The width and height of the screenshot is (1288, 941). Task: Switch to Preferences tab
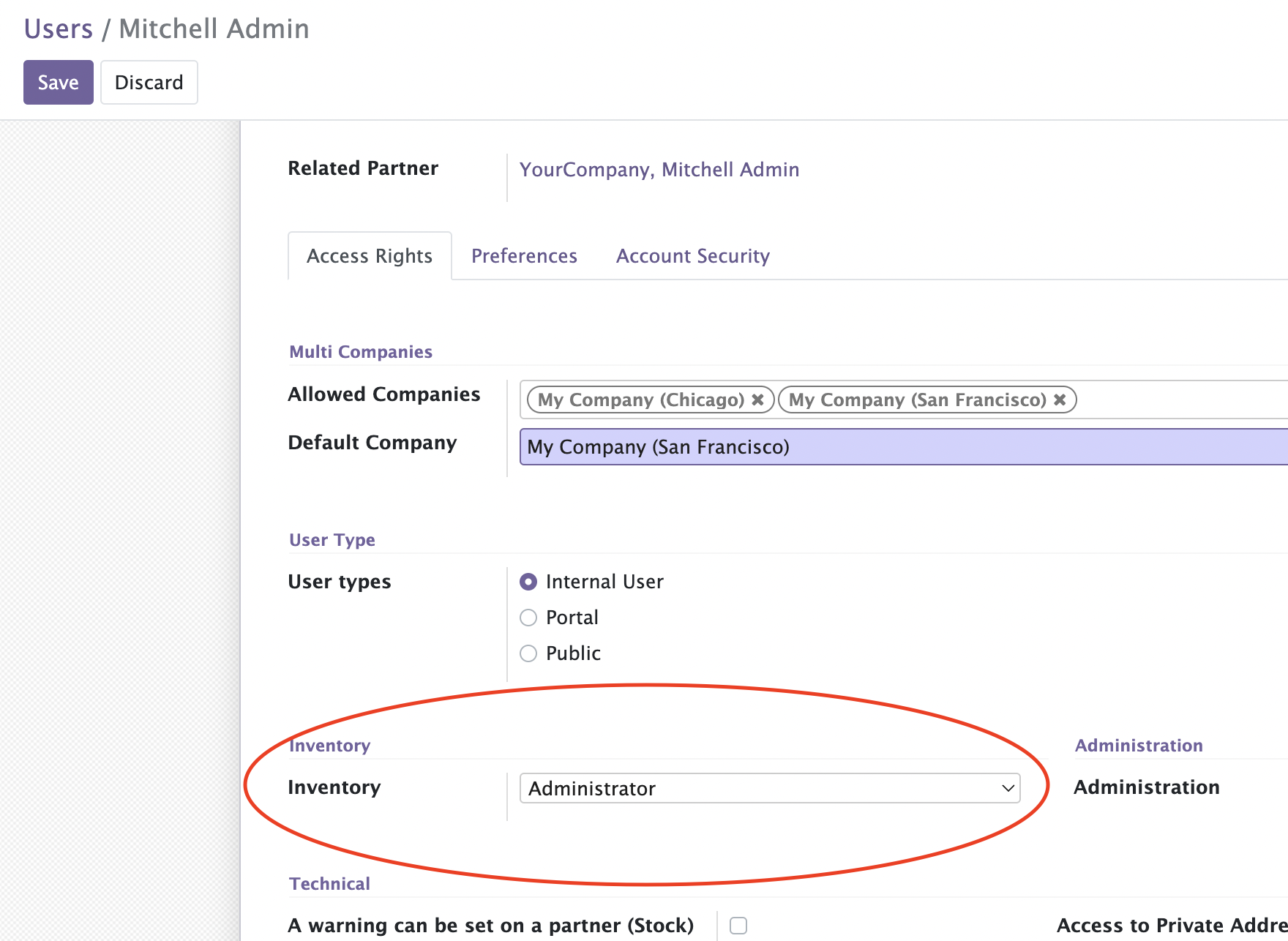524,256
